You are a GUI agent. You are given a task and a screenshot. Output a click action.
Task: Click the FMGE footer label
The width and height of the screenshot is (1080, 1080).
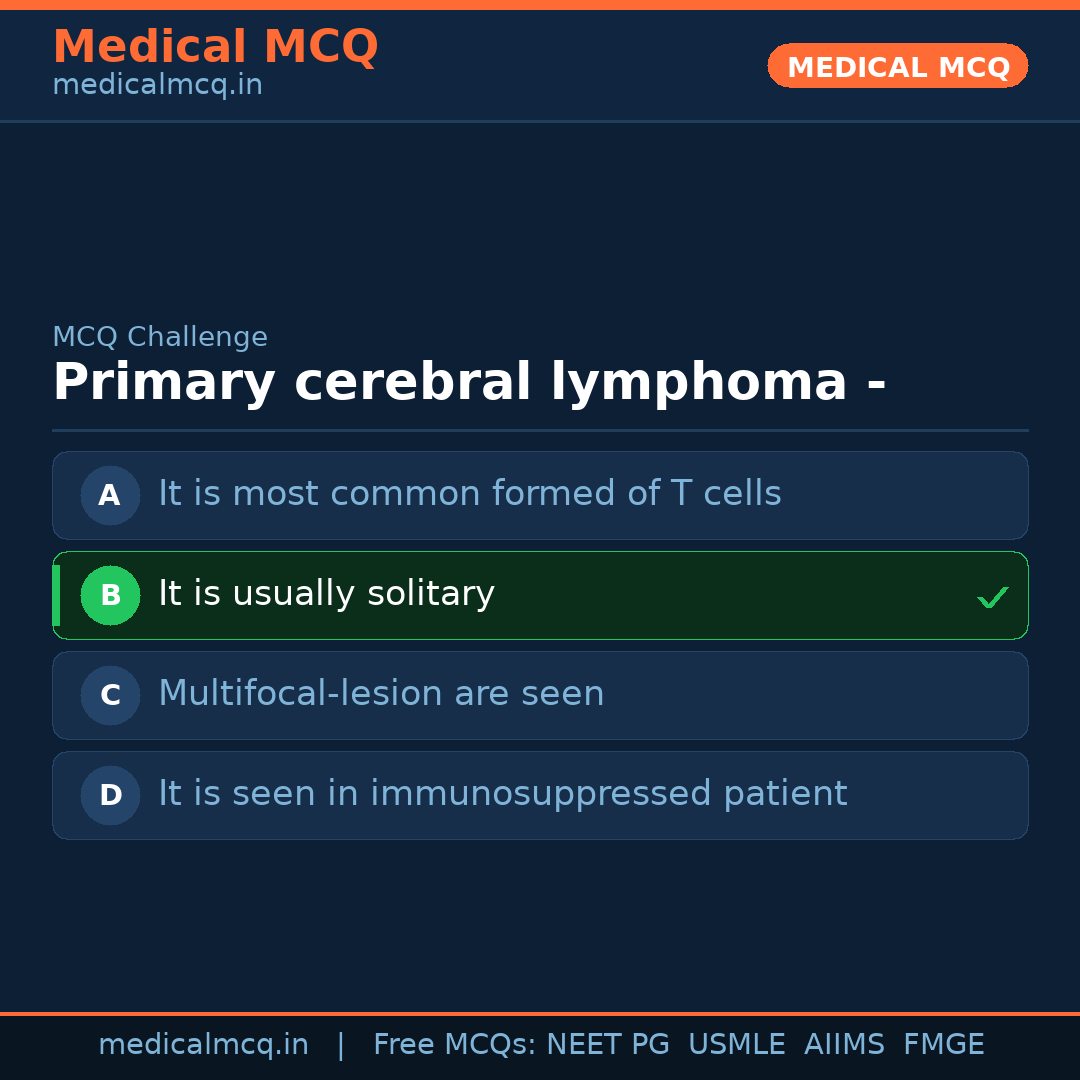[x=943, y=1045]
